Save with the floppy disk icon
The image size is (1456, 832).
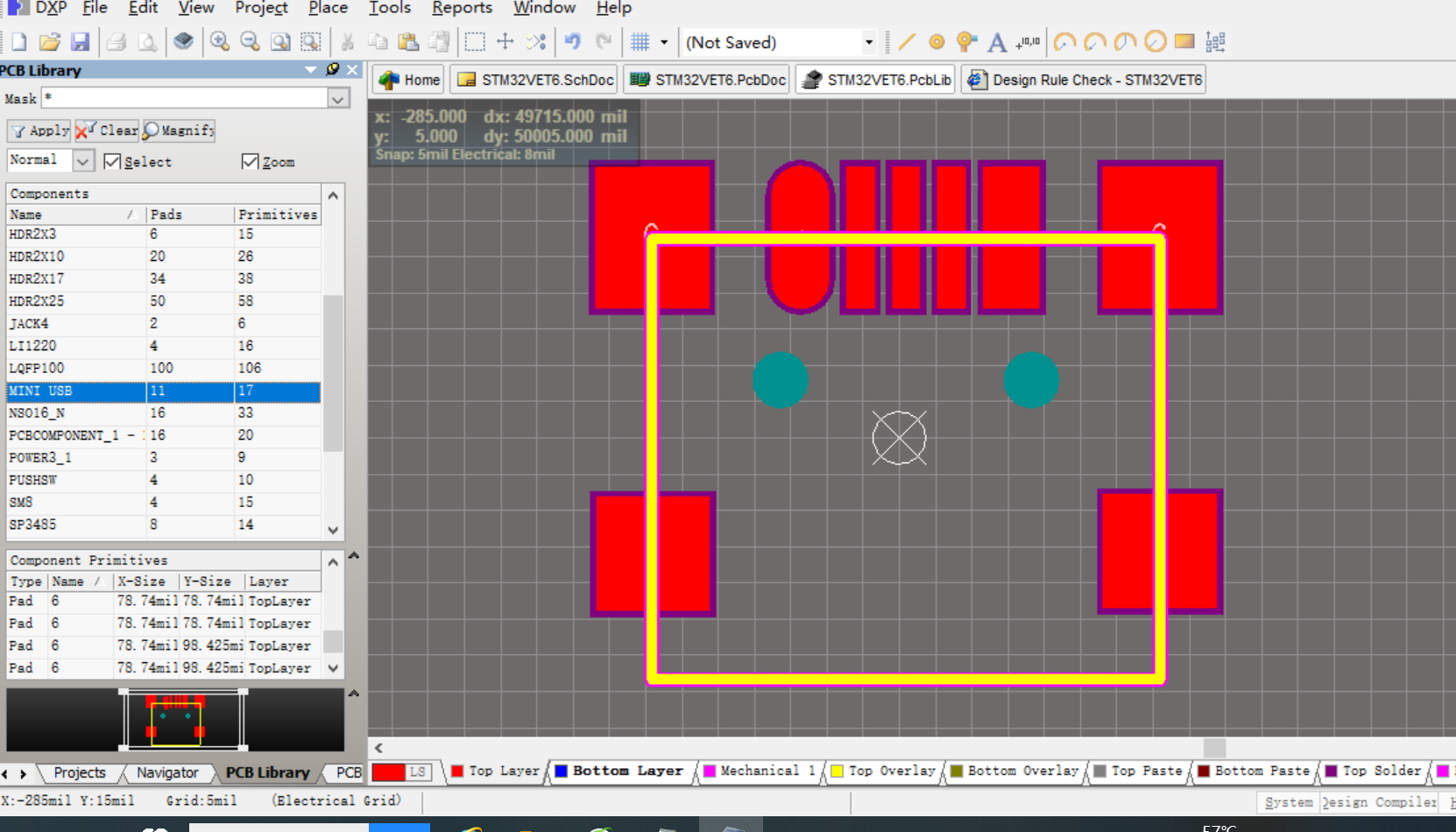click(80, 42)
